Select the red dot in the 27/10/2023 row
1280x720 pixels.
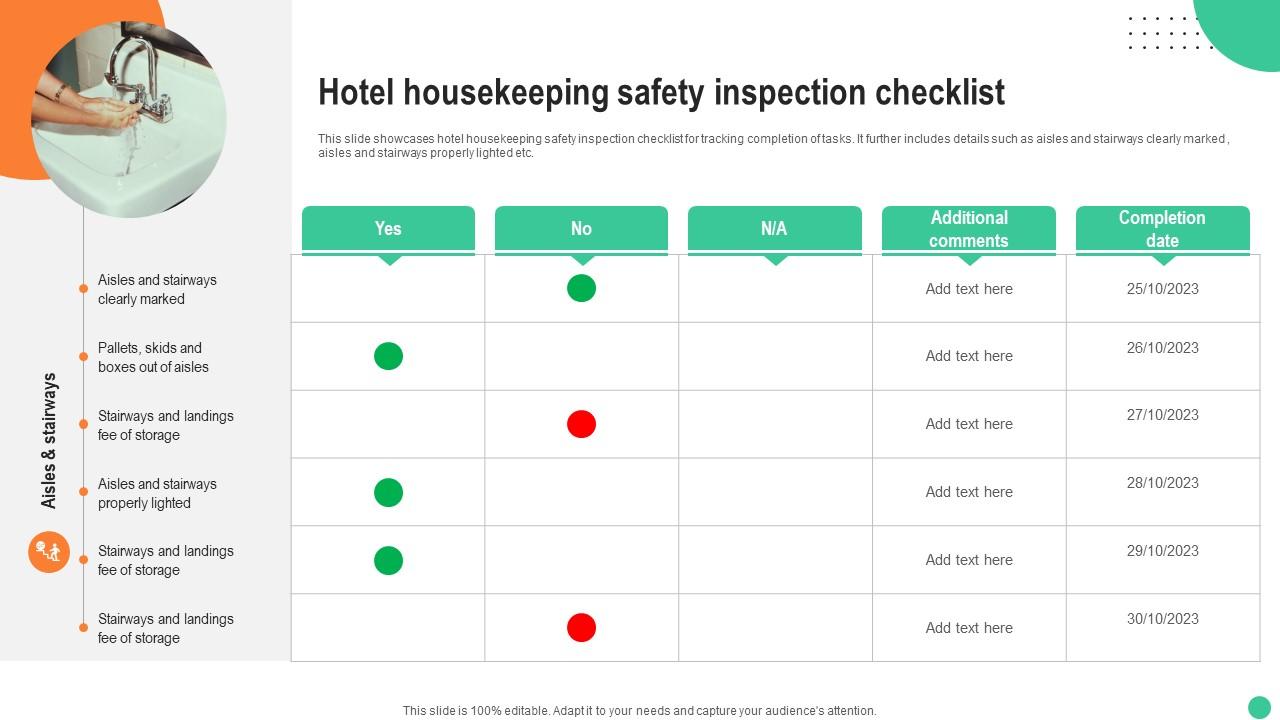581,424
